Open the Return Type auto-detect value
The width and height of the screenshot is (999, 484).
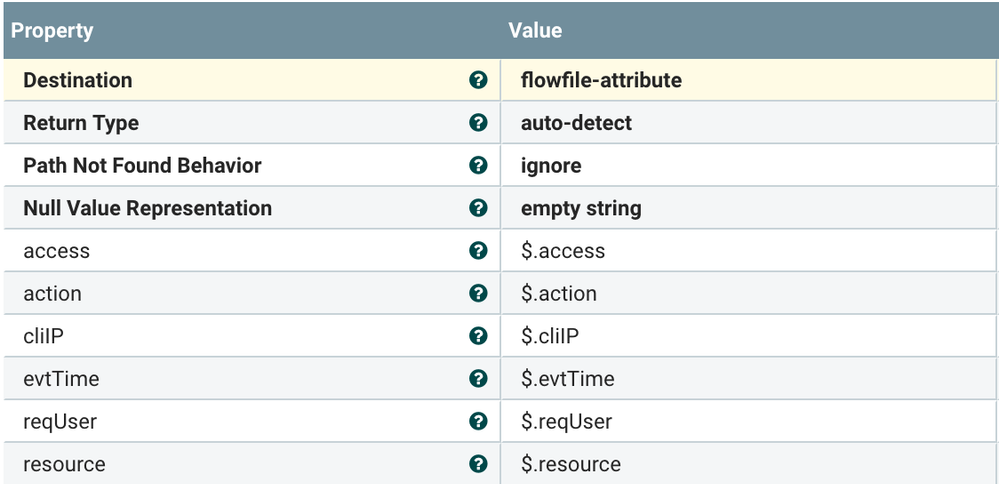[x=576, y=123]
